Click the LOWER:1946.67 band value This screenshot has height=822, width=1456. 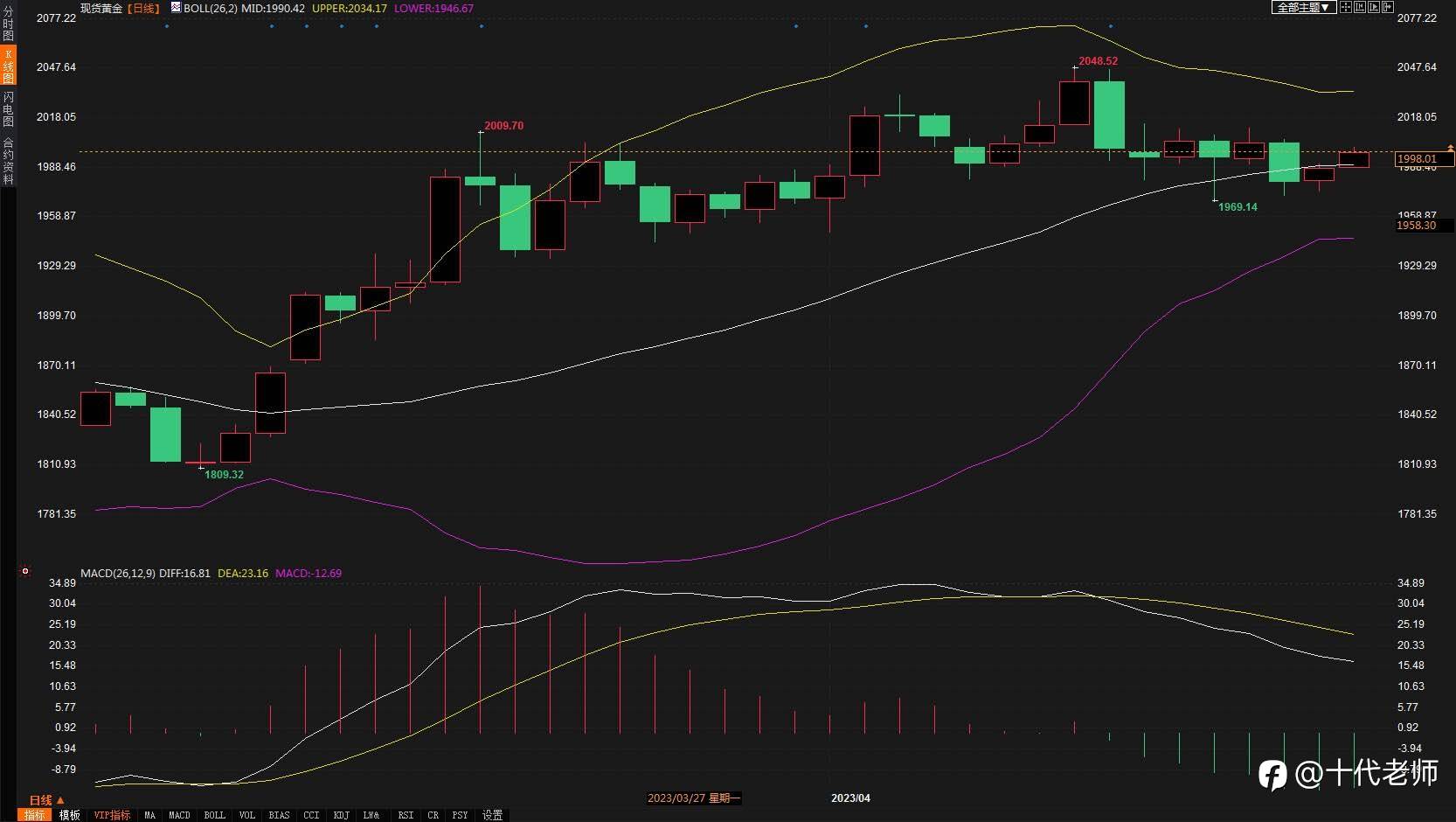(x=434, y=8)
